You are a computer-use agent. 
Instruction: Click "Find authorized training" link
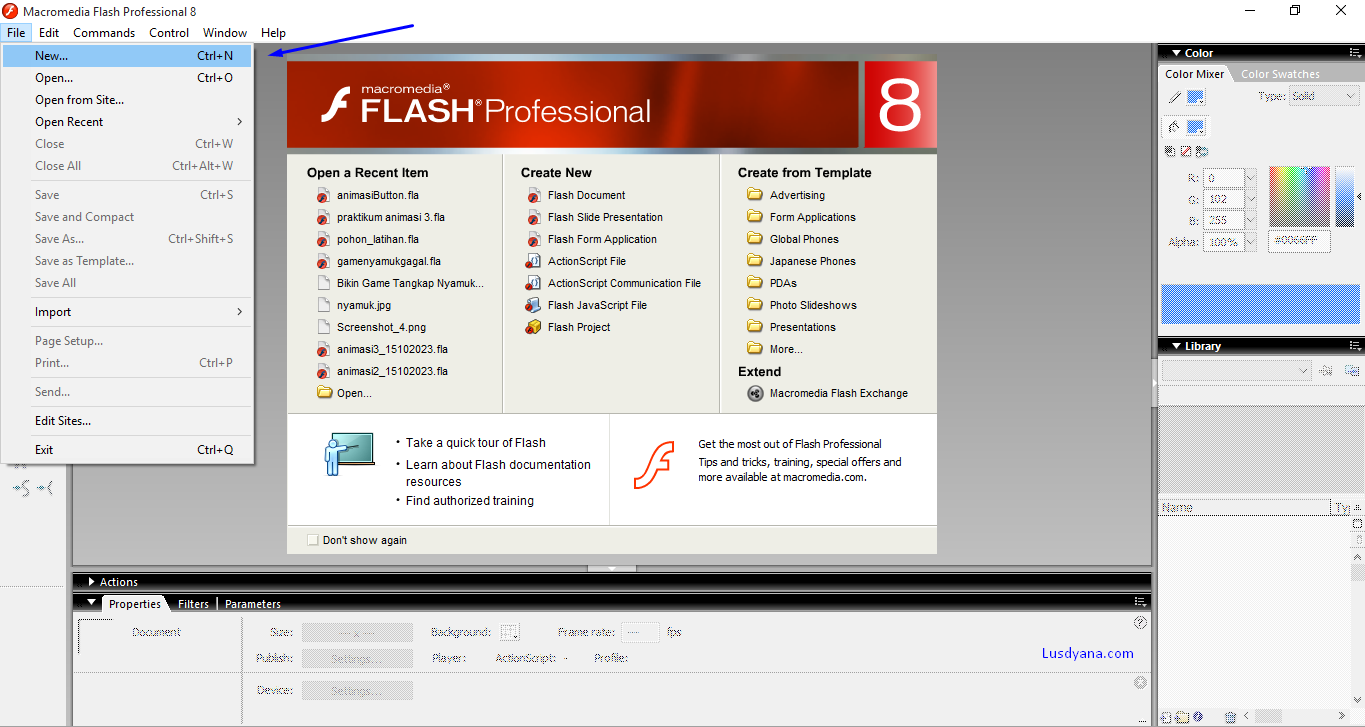[x=470, y=501]
